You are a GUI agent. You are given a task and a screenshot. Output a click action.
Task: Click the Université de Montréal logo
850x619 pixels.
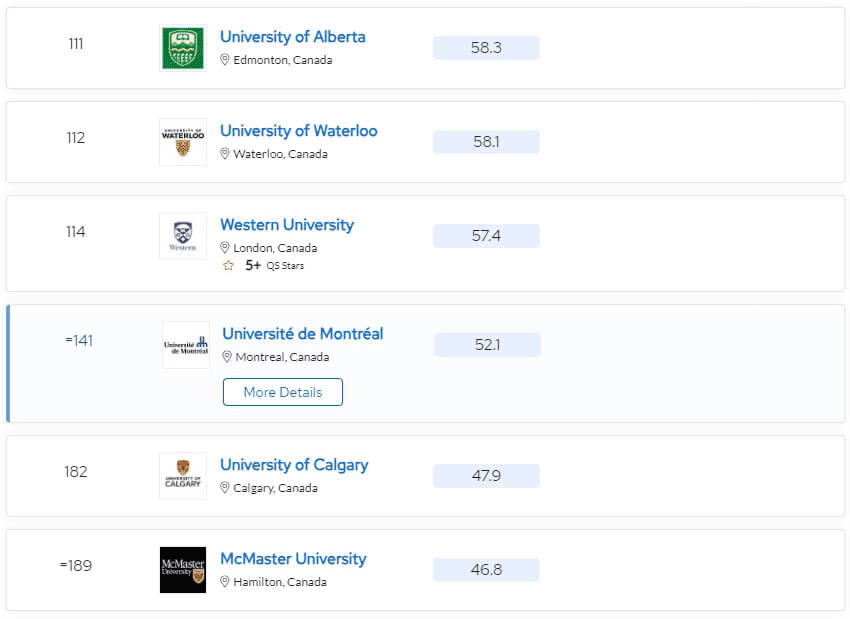pyautogui.click(x=186, y=345)
